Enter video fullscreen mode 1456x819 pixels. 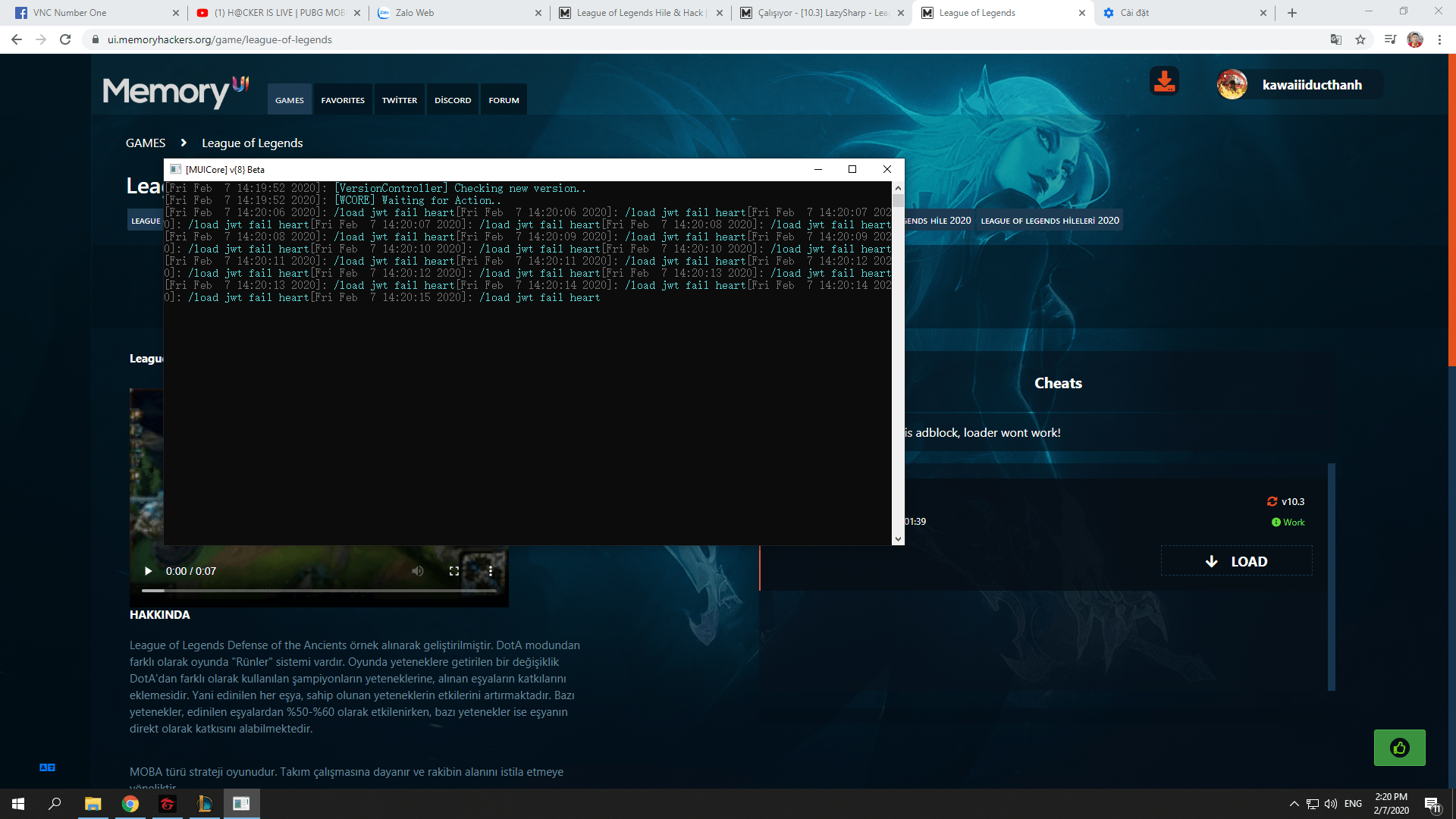click(x=454, y=571)
